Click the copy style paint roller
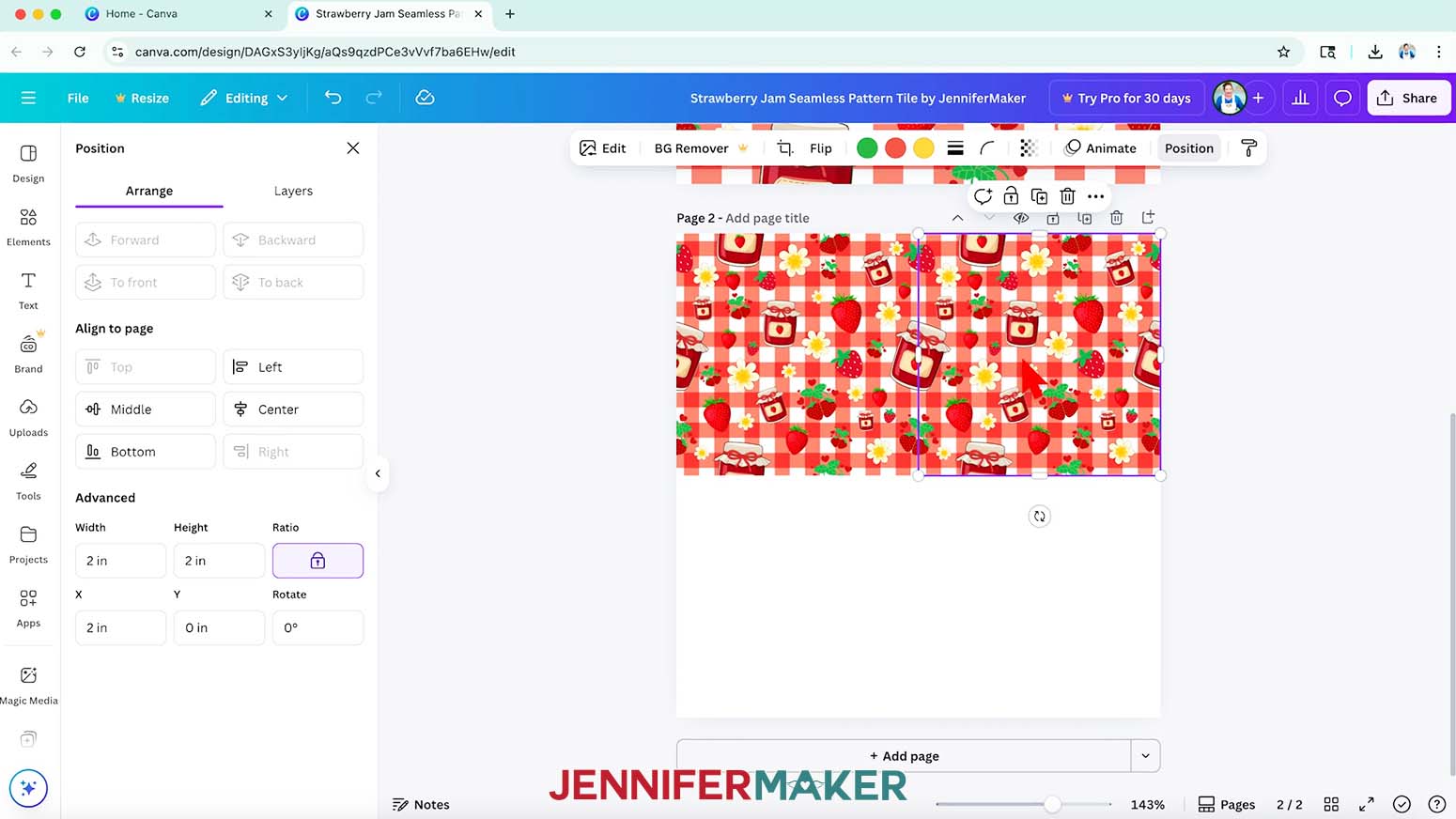The image size is (1456, 819). pos(1248,148)
